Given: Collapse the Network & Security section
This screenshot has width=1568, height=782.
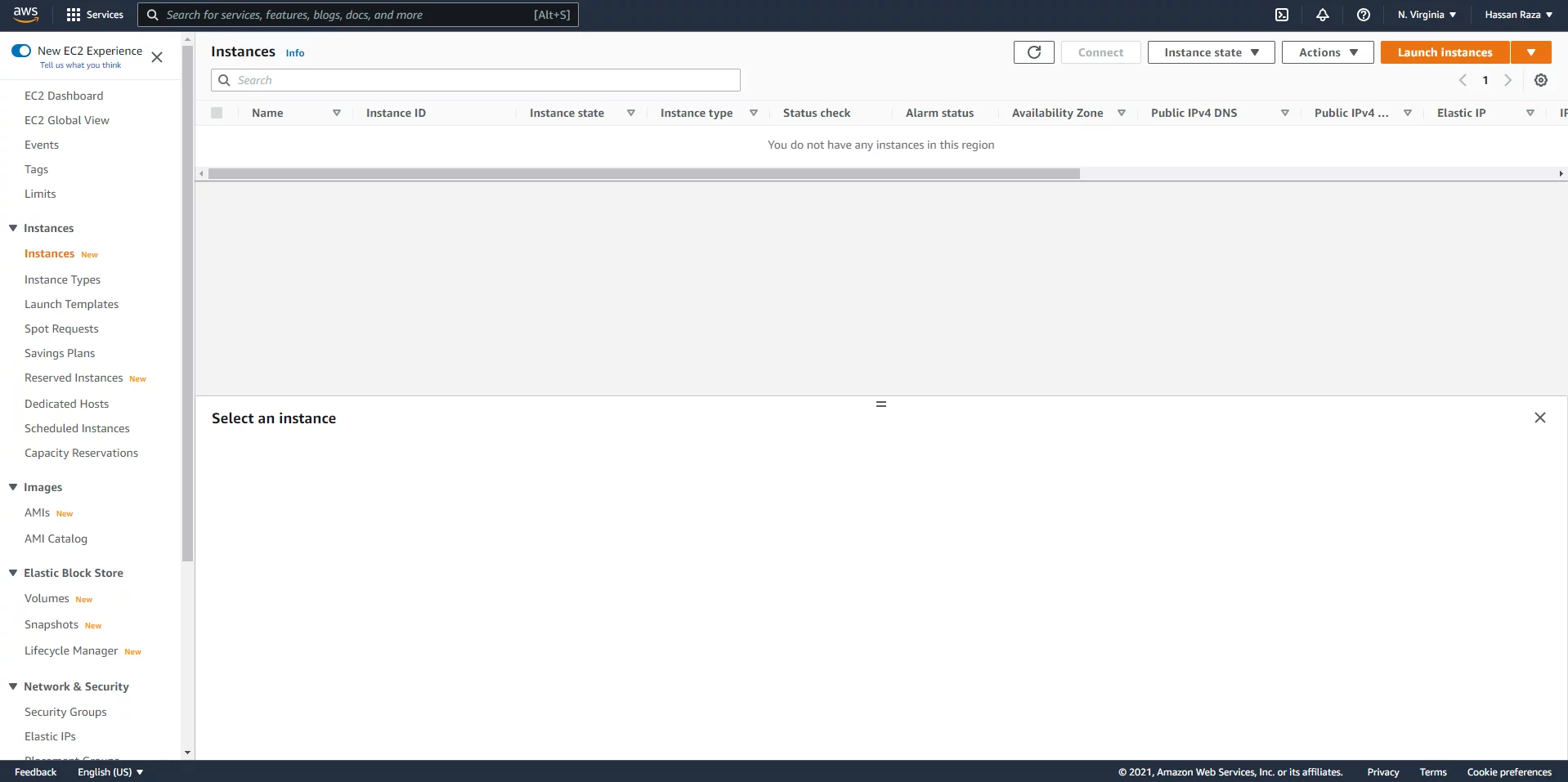Looking at the screenshot, I should [13, 686].
